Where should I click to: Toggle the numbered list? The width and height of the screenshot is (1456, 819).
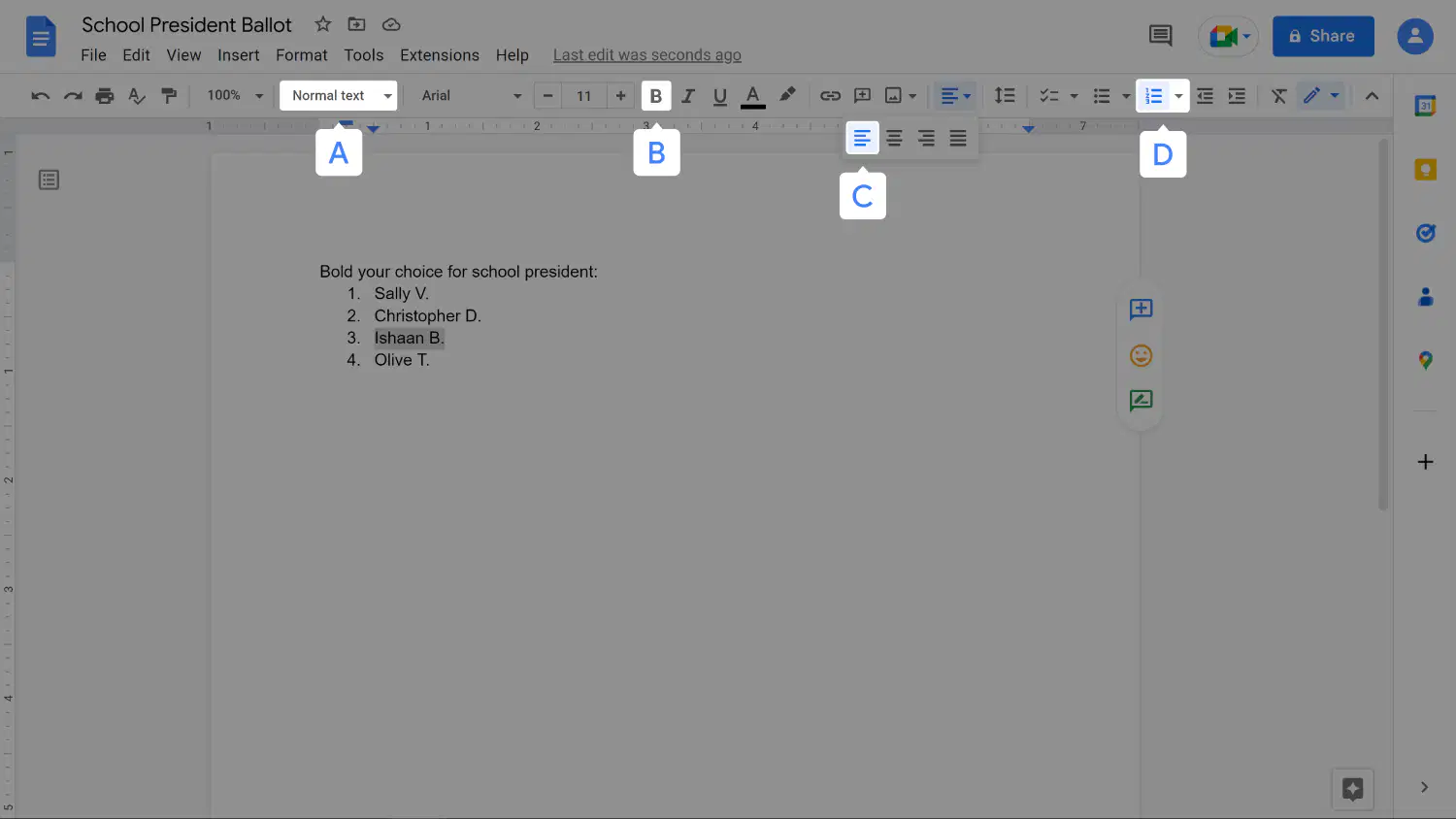click(1153, 96)
